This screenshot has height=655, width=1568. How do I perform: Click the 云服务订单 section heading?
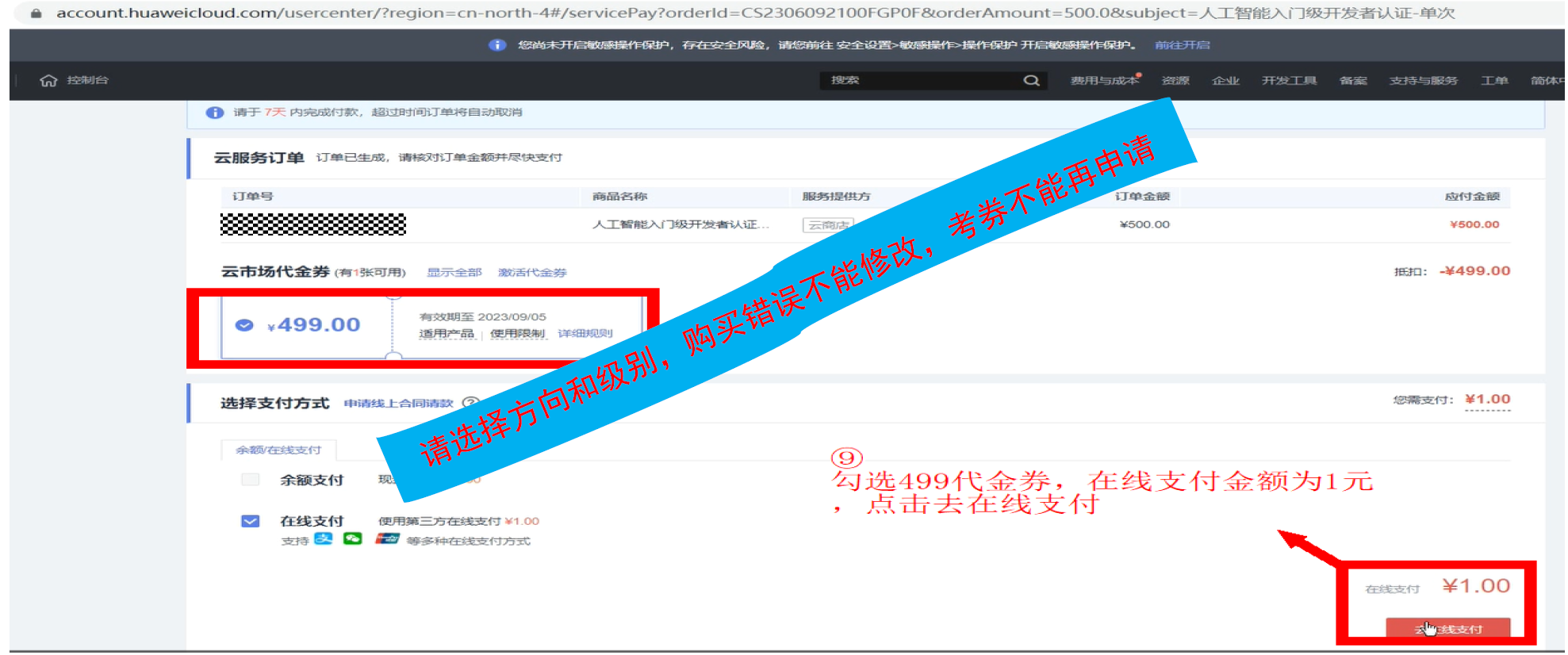point(259,158)
